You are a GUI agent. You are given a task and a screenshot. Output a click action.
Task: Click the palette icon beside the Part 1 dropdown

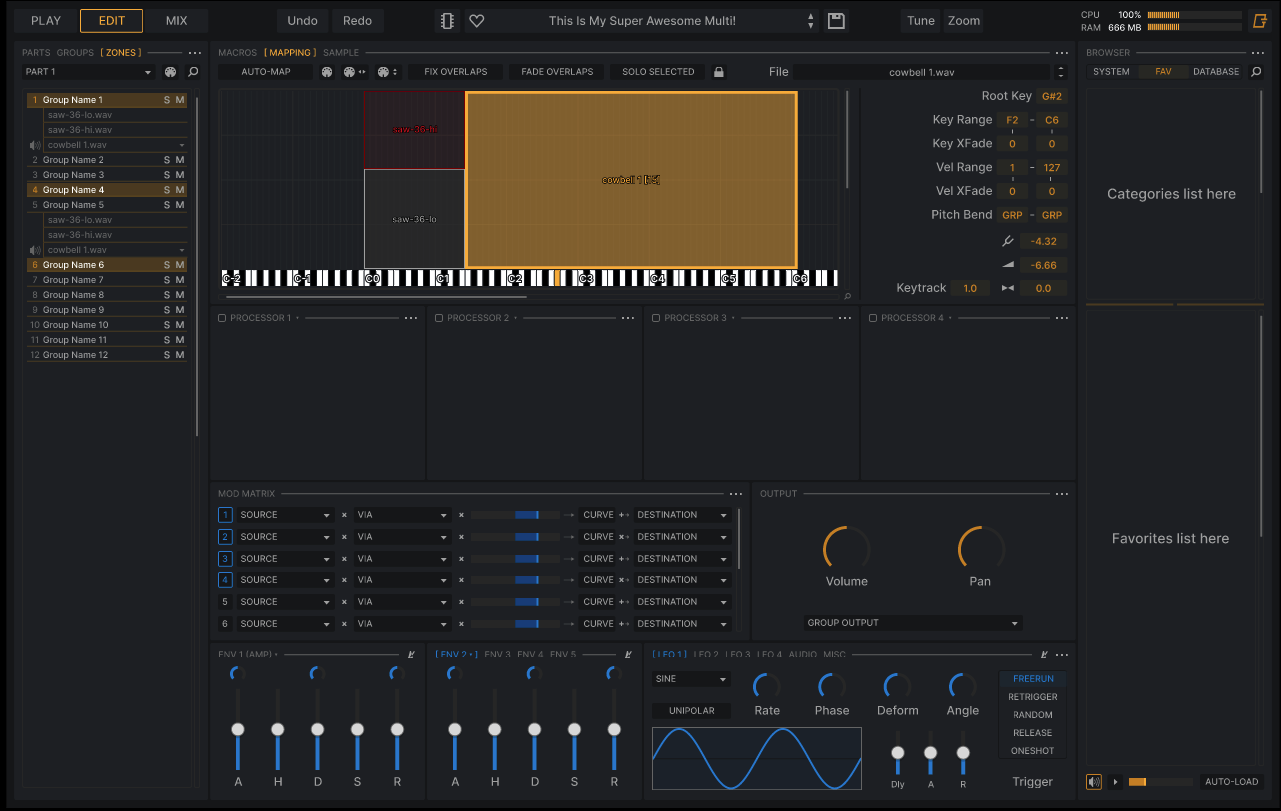point(170,72)
